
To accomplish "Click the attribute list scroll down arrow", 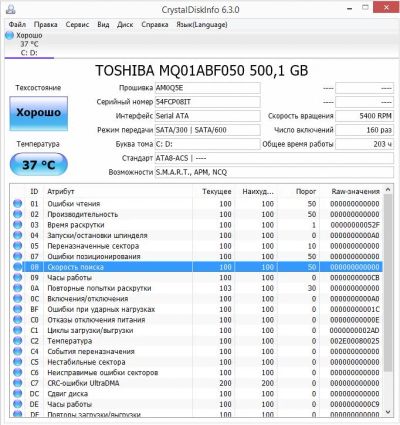I will 388,412.
